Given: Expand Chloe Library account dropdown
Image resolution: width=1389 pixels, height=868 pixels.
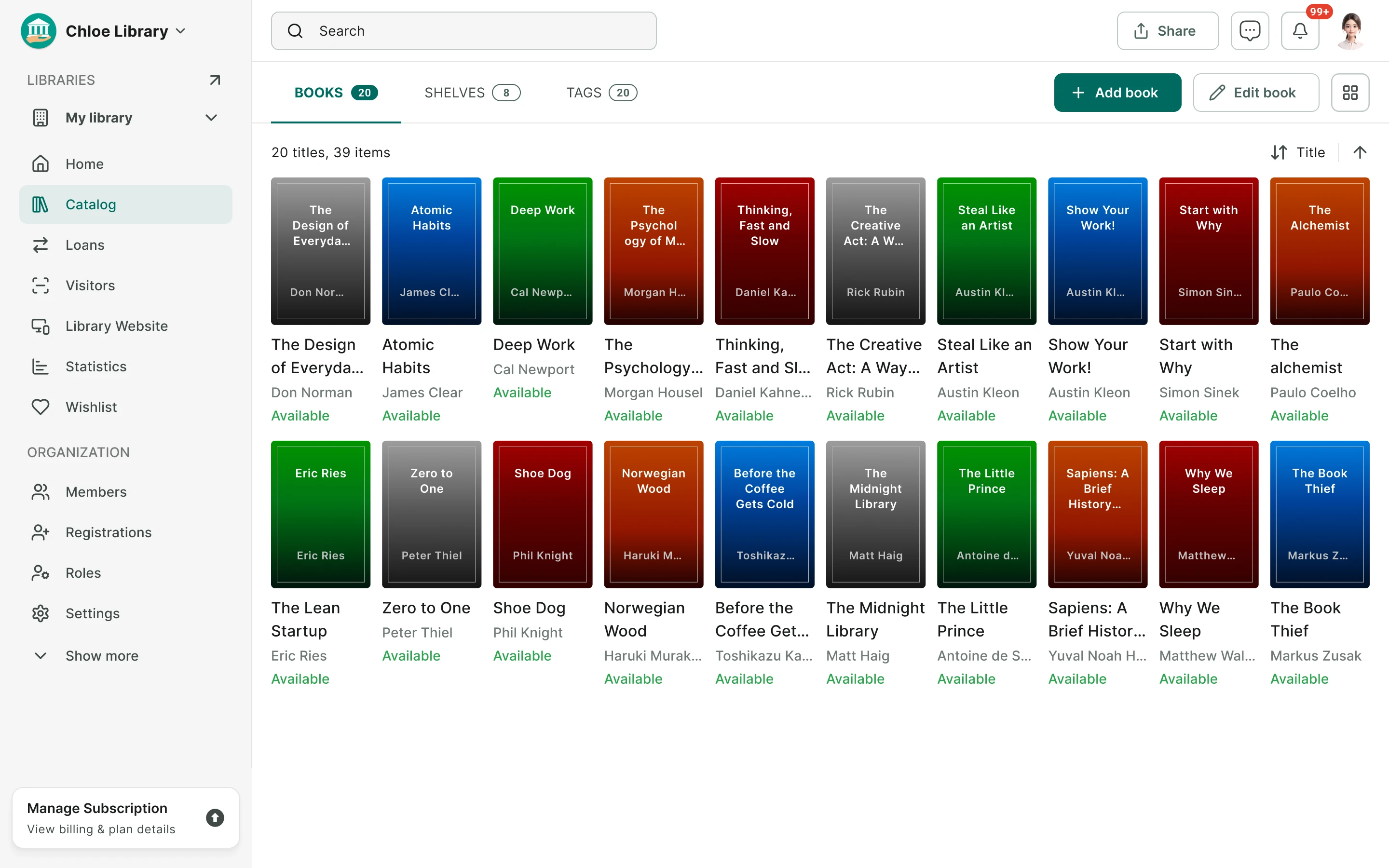Looking at the screenshot, I should [x=181, y=31].
